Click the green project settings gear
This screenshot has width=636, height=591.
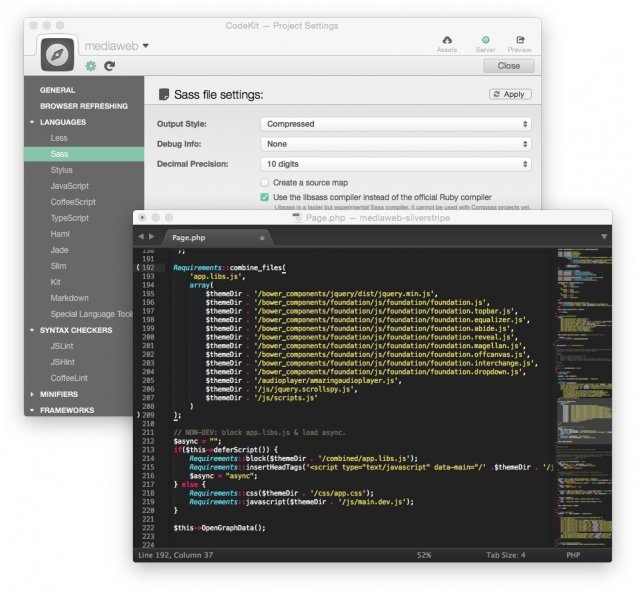click(90, 66)
